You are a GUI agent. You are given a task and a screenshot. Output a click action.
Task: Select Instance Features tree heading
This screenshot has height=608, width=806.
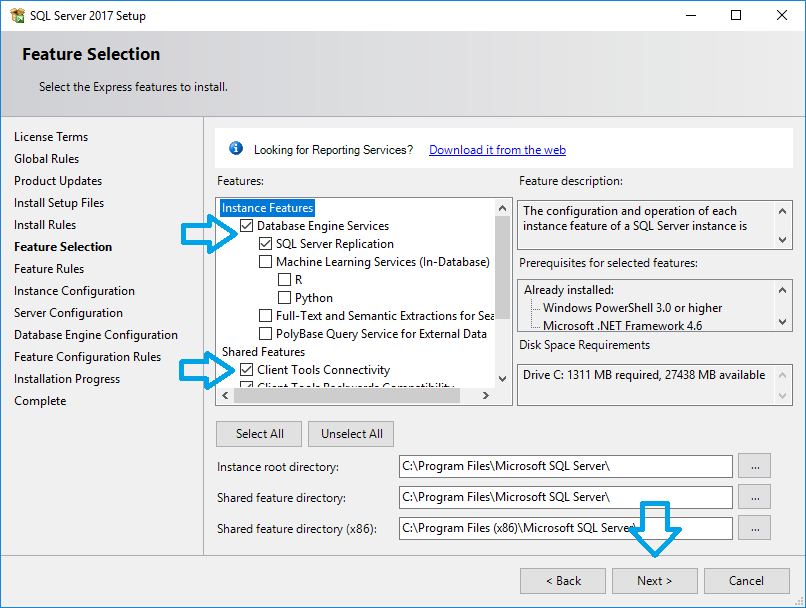point(267,208)
